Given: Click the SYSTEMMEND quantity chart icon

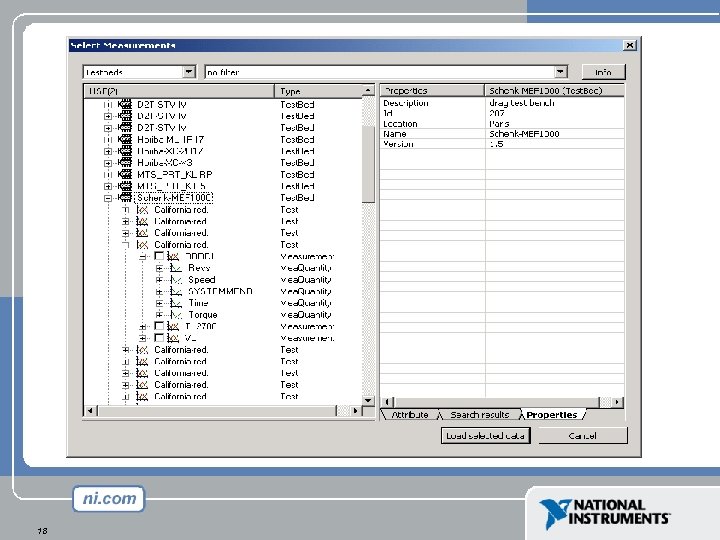Looking at the screenshot, I should click(x=176, y=291).
